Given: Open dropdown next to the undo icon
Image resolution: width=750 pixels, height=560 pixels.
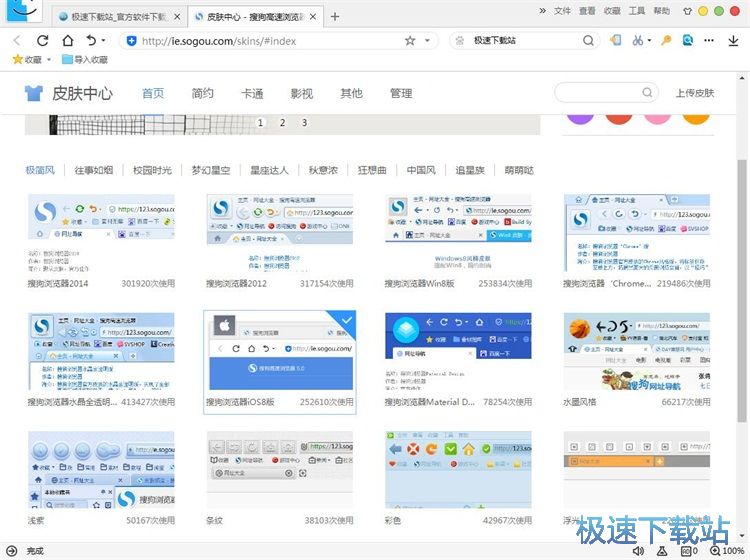Looking at the screenshot, I should click(x=103, y=41).
